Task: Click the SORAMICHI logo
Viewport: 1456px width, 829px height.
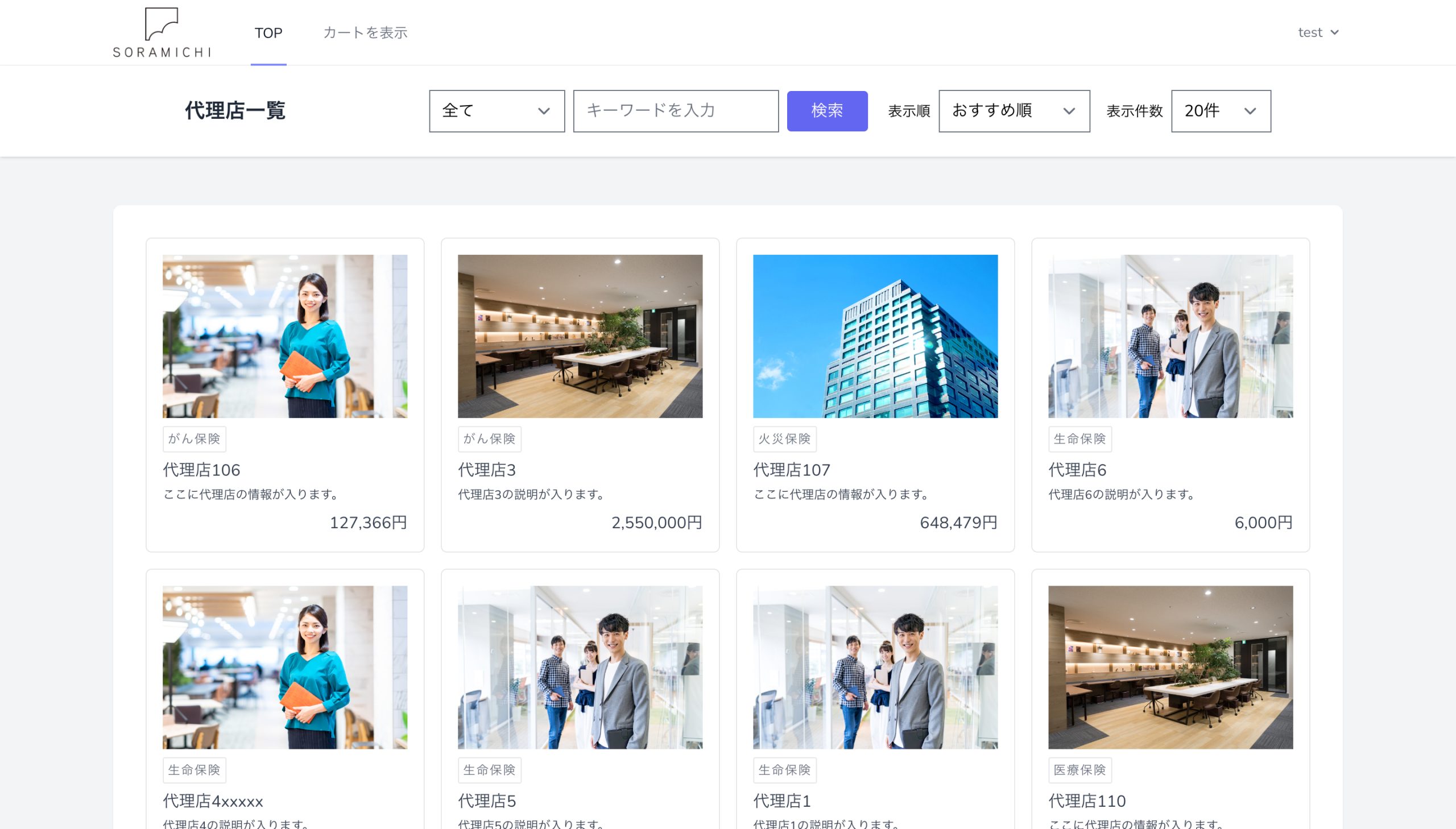Action: click(x=162, y=32)
